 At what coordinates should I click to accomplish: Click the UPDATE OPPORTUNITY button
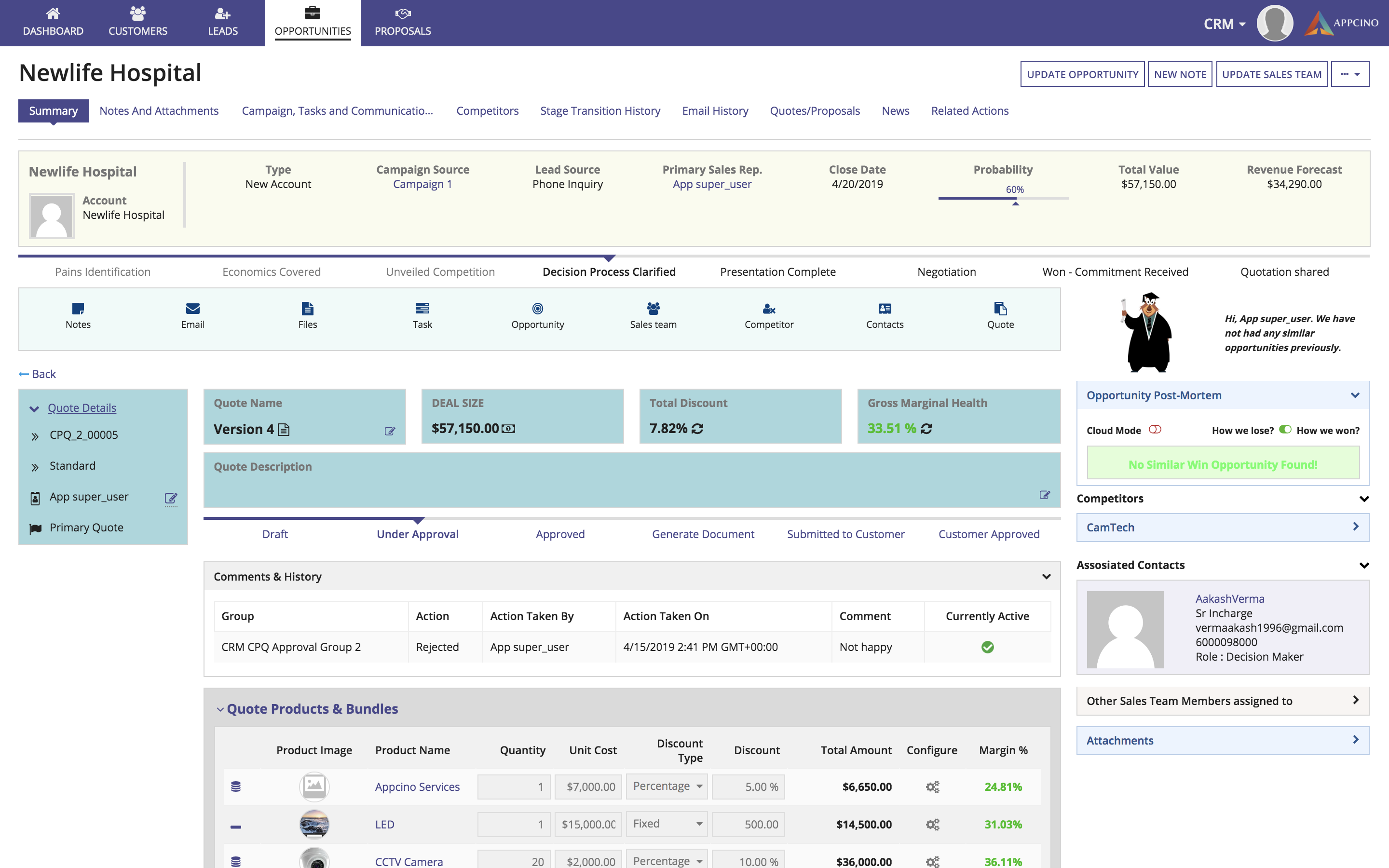pyautogui.click(x=1082, y=74)
